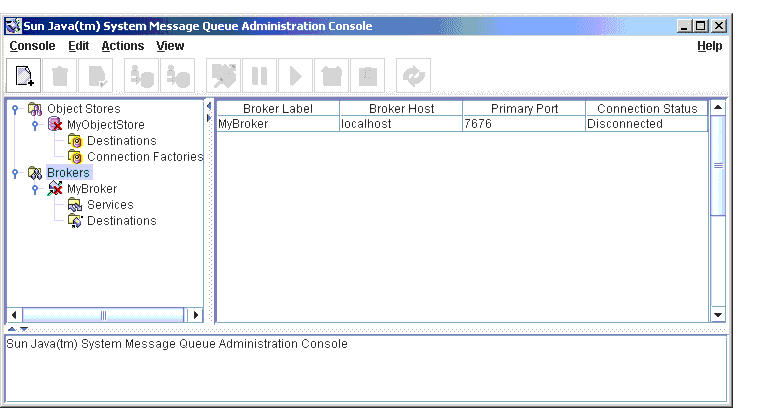The width and height of the screenshot is (763, 409).
Task: Click the Refresh toolbar icon
Action: (413, 76)
